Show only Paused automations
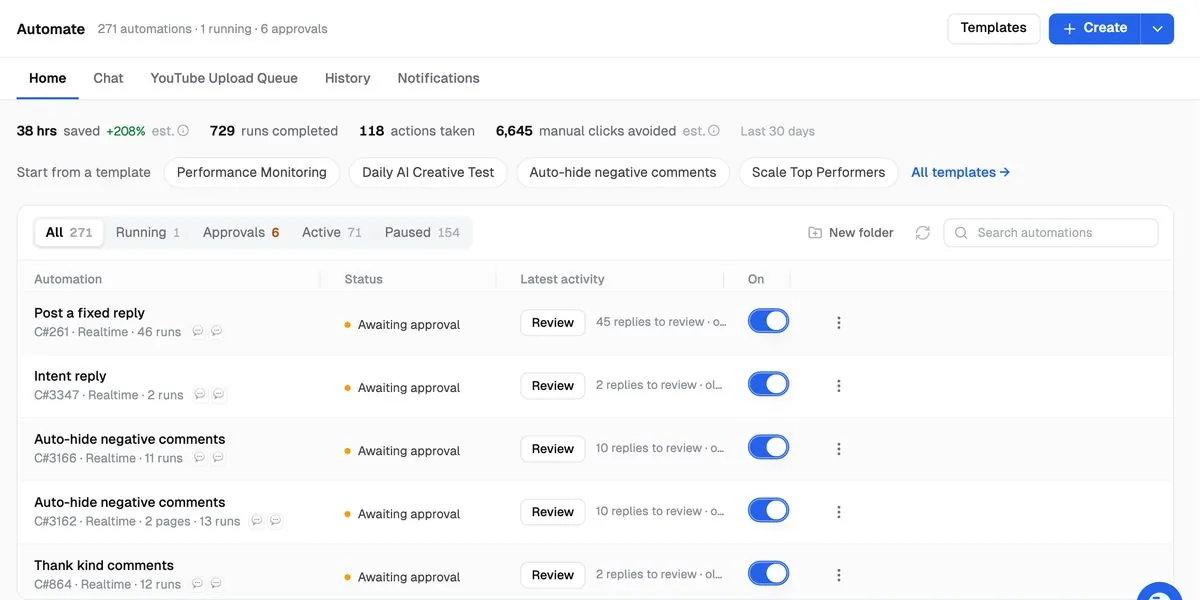The height and width of the screenshot is (600, 1200). [422, 232]
